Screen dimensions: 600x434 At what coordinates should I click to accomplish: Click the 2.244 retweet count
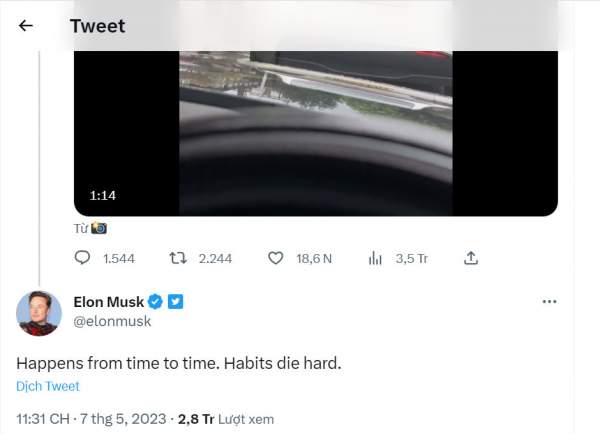click(x=215, y=259)
